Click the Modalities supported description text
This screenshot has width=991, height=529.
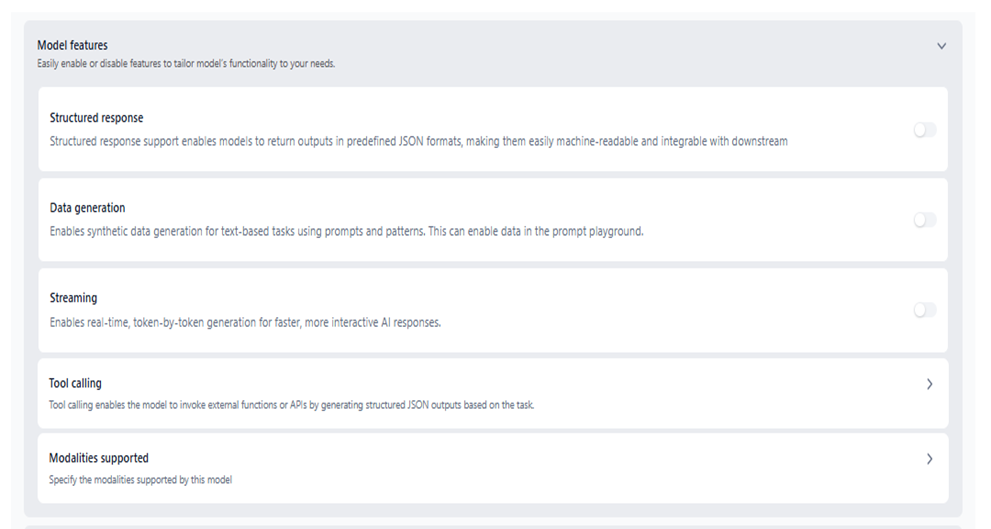(140, 480)
